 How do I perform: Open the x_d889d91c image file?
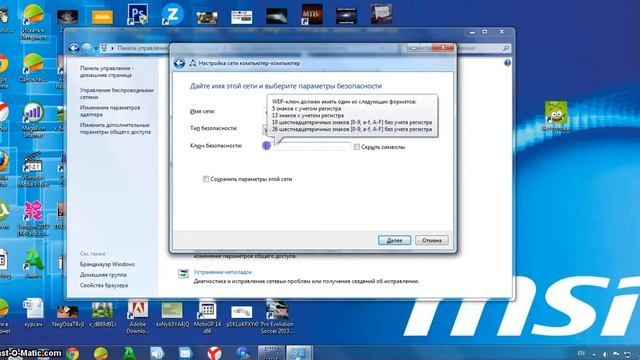click(x=102, y=314)
